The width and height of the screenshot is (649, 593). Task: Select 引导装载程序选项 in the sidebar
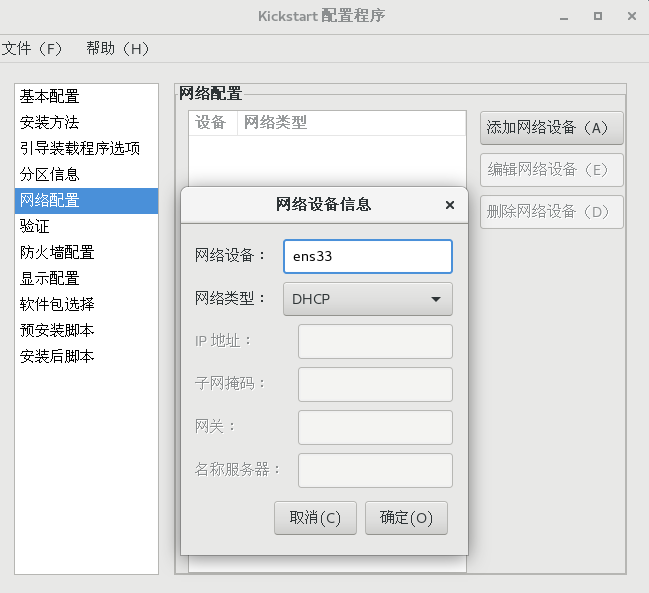click(x=87, y=149)
